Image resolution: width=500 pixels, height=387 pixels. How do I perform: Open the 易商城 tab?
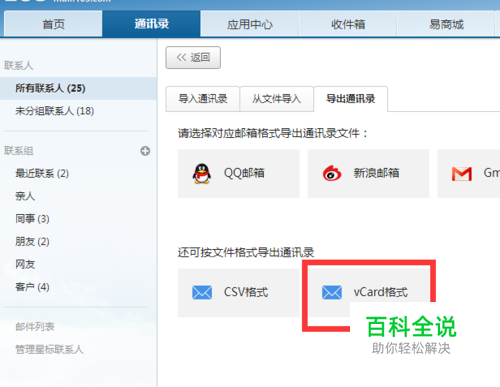tap(446, 24)
